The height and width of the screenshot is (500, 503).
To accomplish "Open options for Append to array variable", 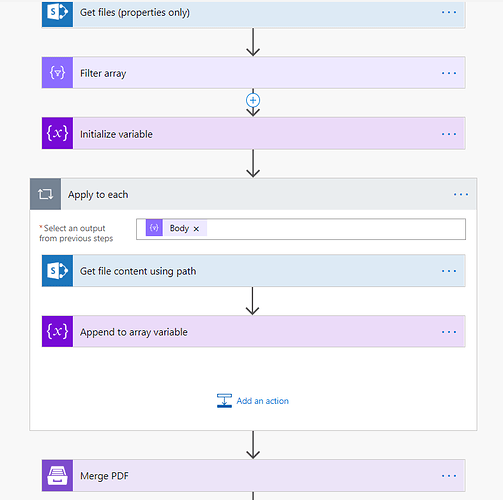I will pos(449,332).
